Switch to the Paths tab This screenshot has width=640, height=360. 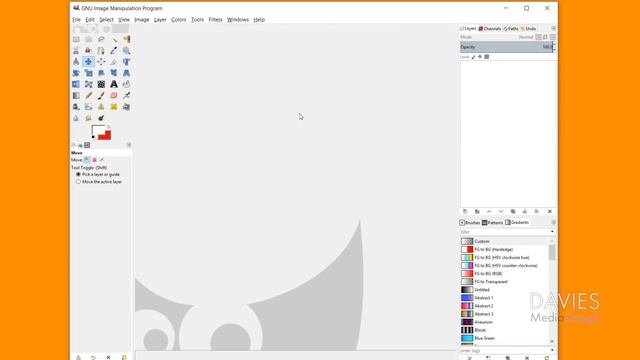coord(511,29)
